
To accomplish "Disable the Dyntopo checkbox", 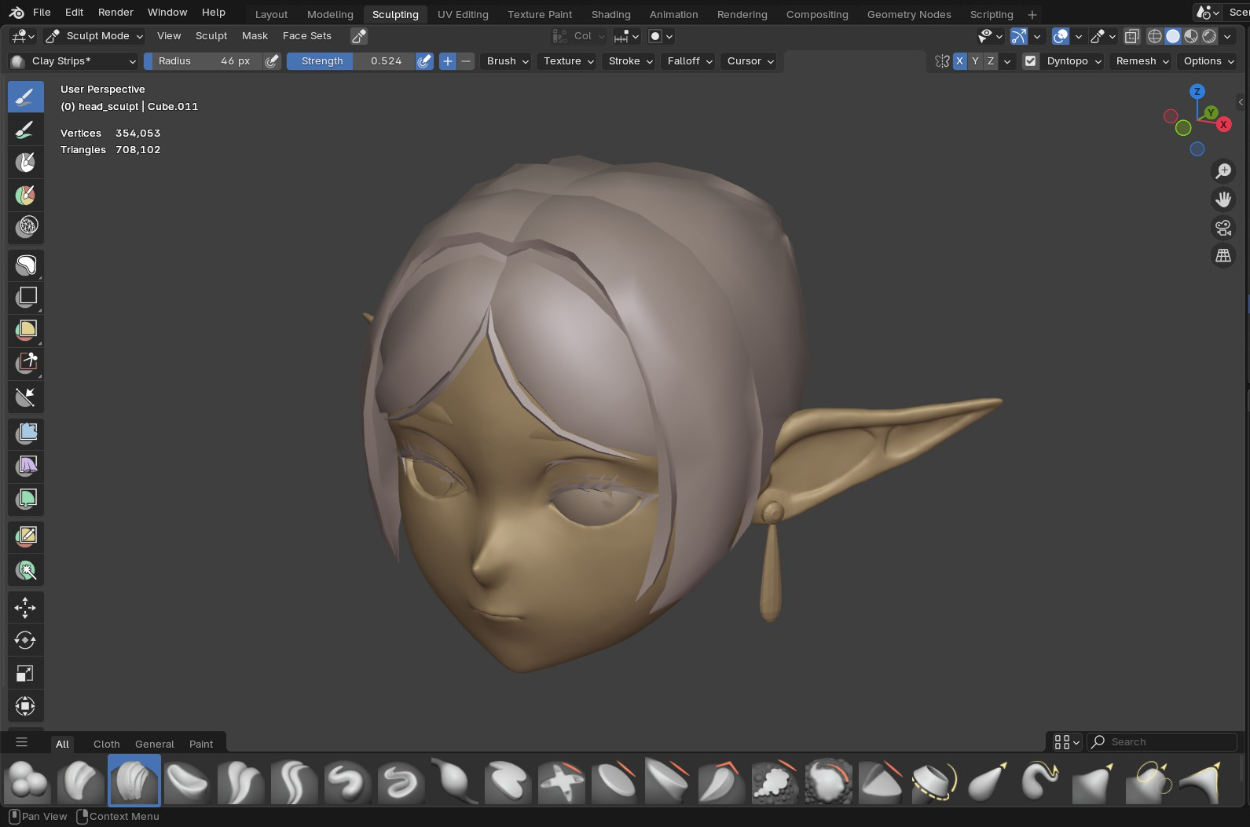I will (1030, 61).
